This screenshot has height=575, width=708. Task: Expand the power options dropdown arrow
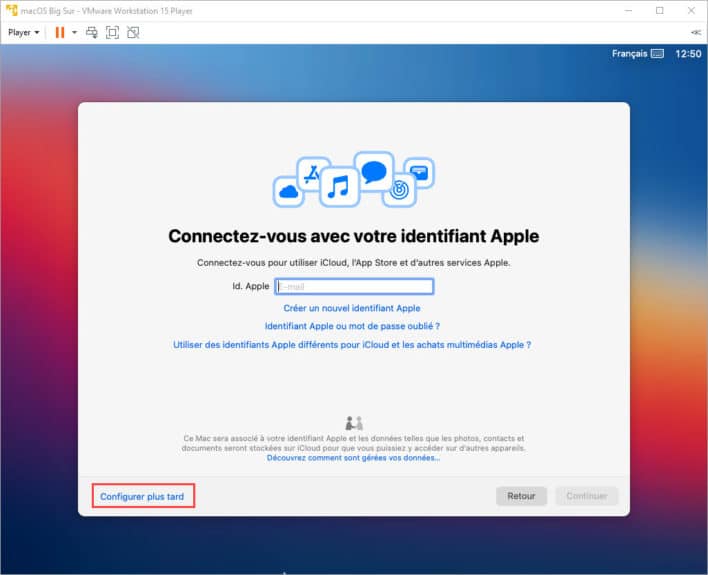point(75,33)
